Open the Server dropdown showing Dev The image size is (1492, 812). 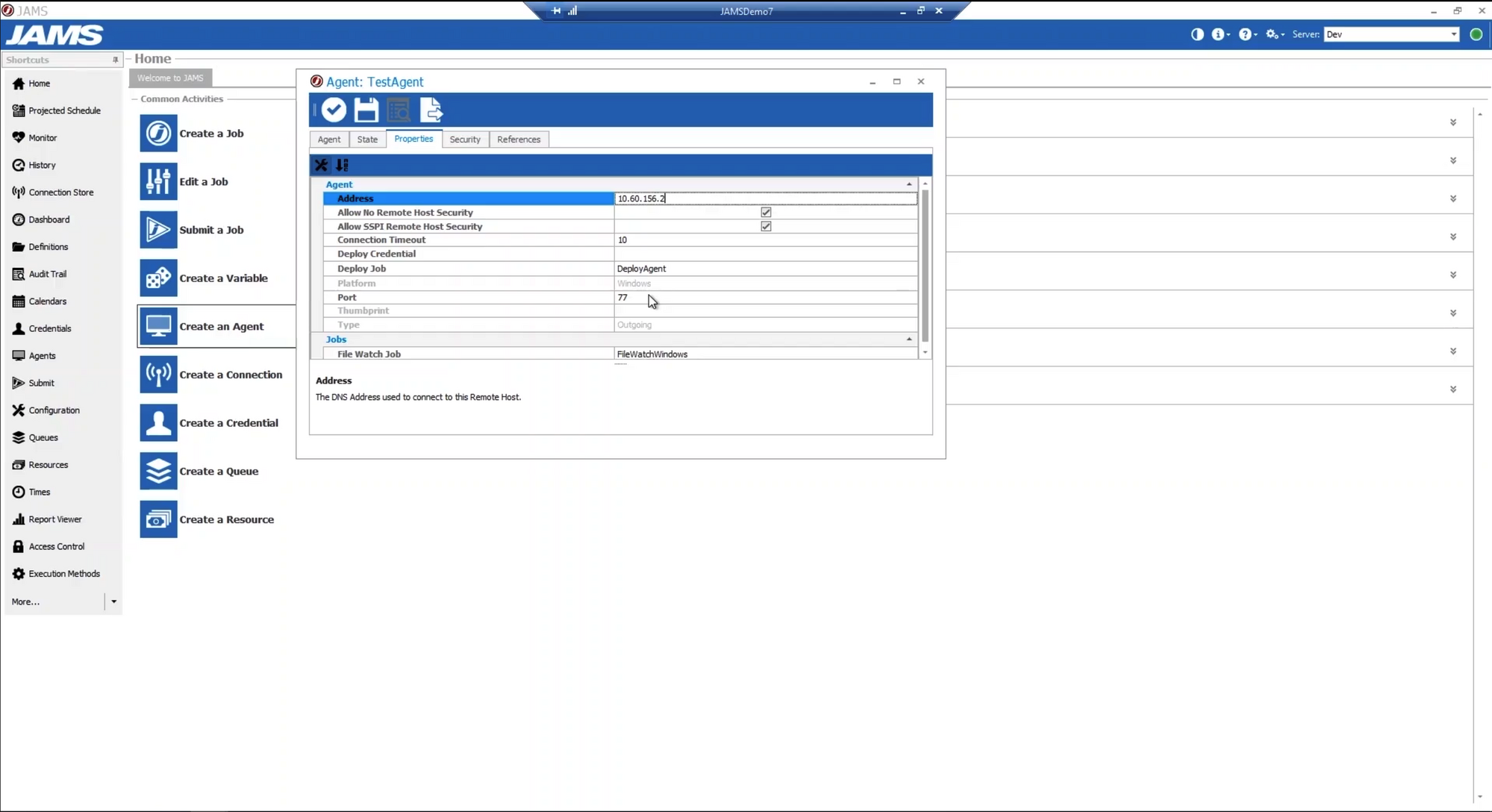[x=1453, y=34]
